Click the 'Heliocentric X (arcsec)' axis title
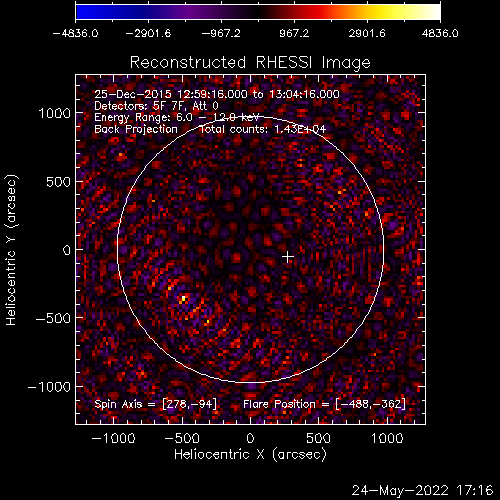 (x=250, y=454)
